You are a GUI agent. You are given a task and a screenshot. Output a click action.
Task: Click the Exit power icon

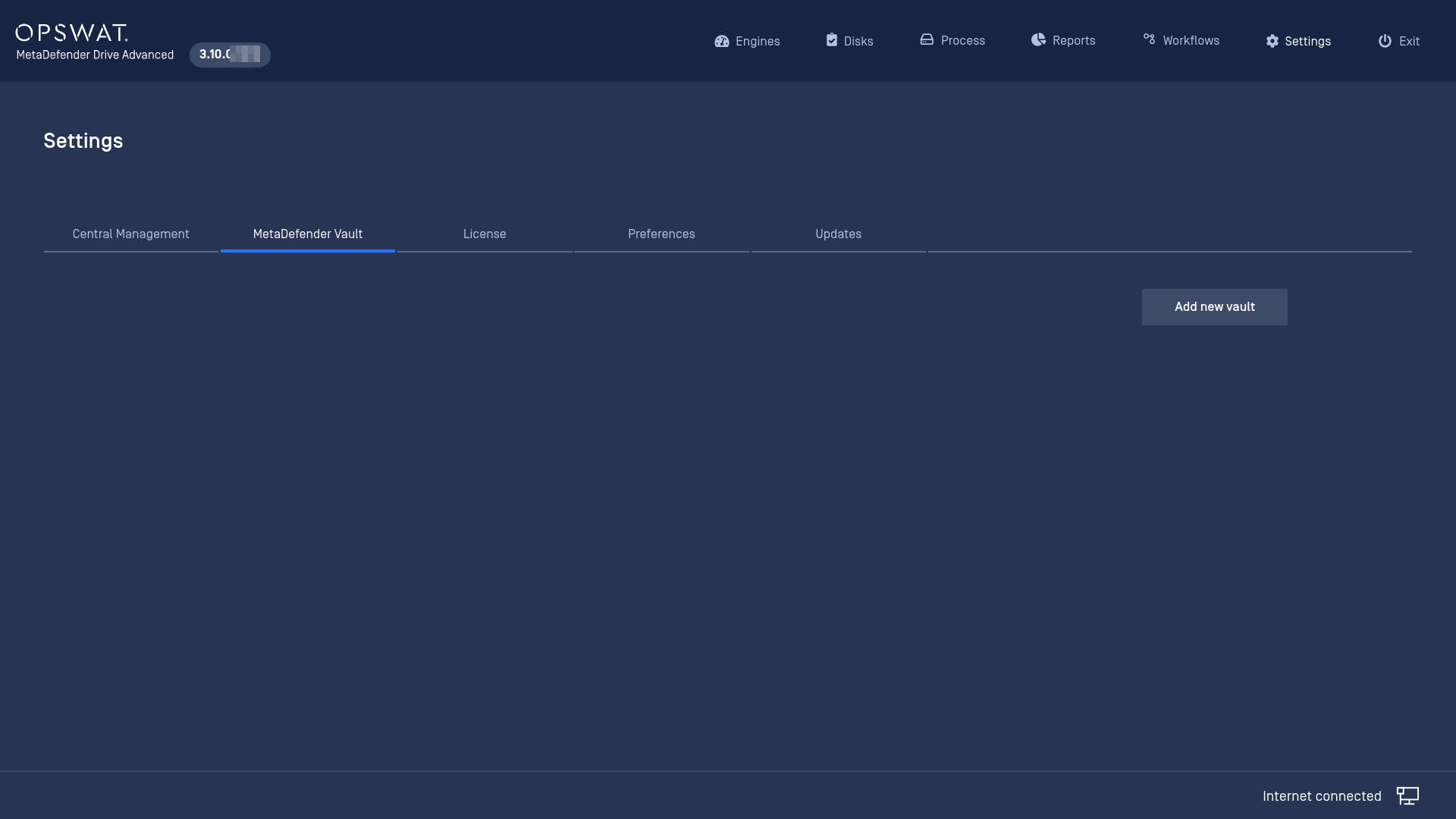(1385, 41)
